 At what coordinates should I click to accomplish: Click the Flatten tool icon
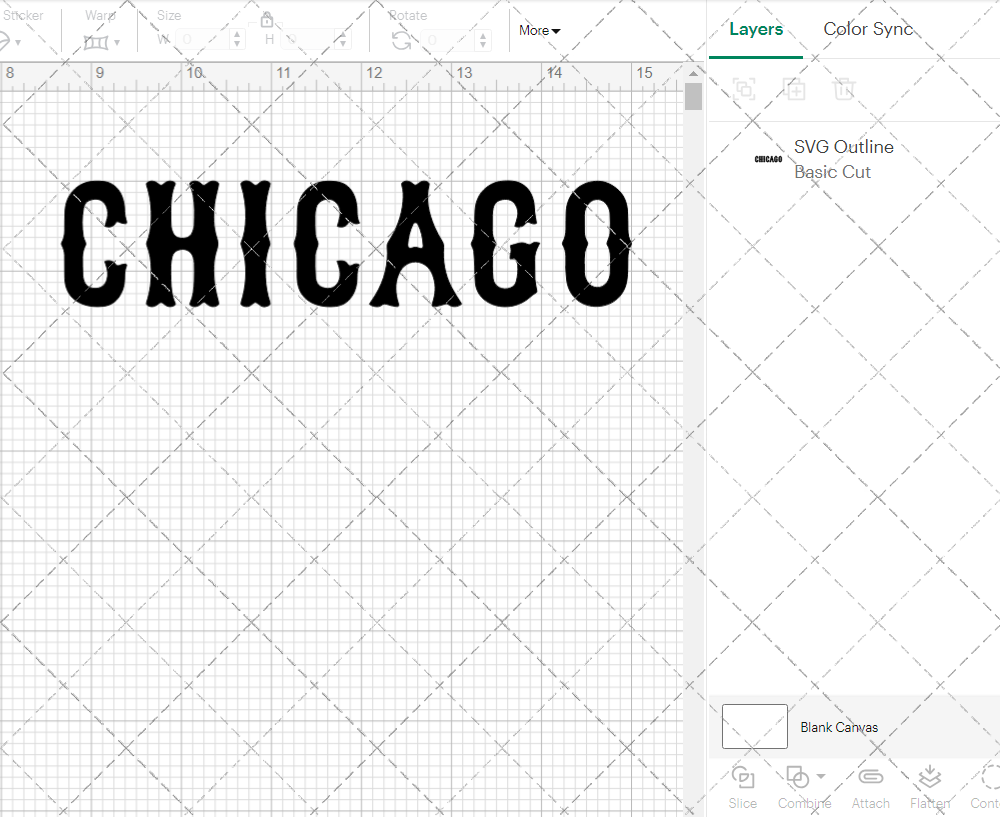point(929,777)
